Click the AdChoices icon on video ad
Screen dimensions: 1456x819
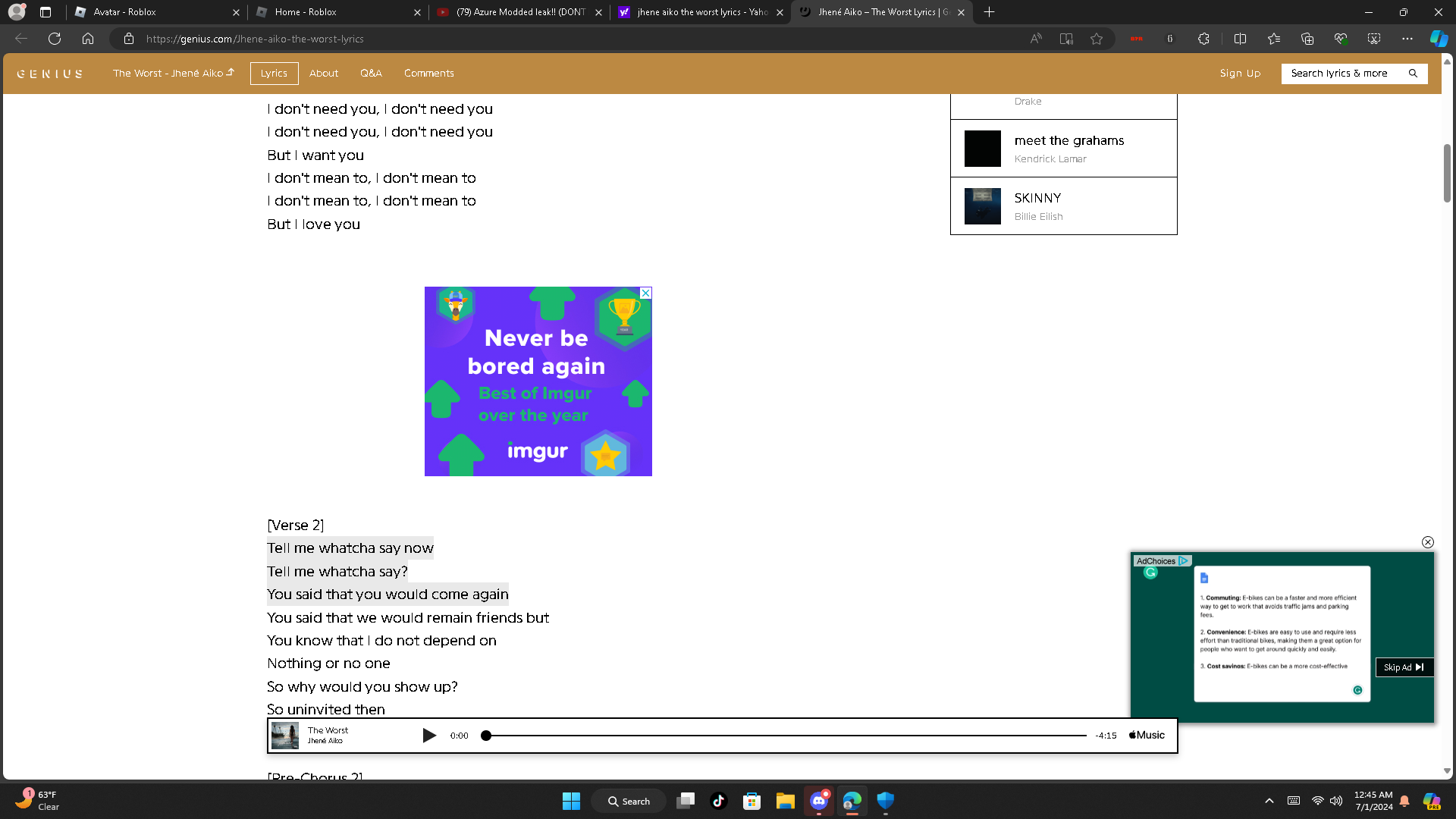[1183, 561]
